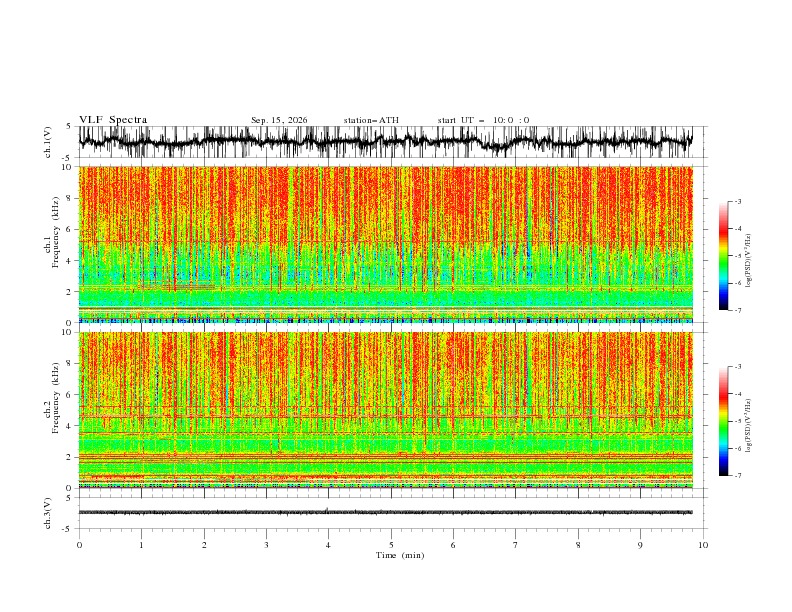Click the ch.1 spectrogram panel
The width and height of the screenshot is (792, 612).
385,244
